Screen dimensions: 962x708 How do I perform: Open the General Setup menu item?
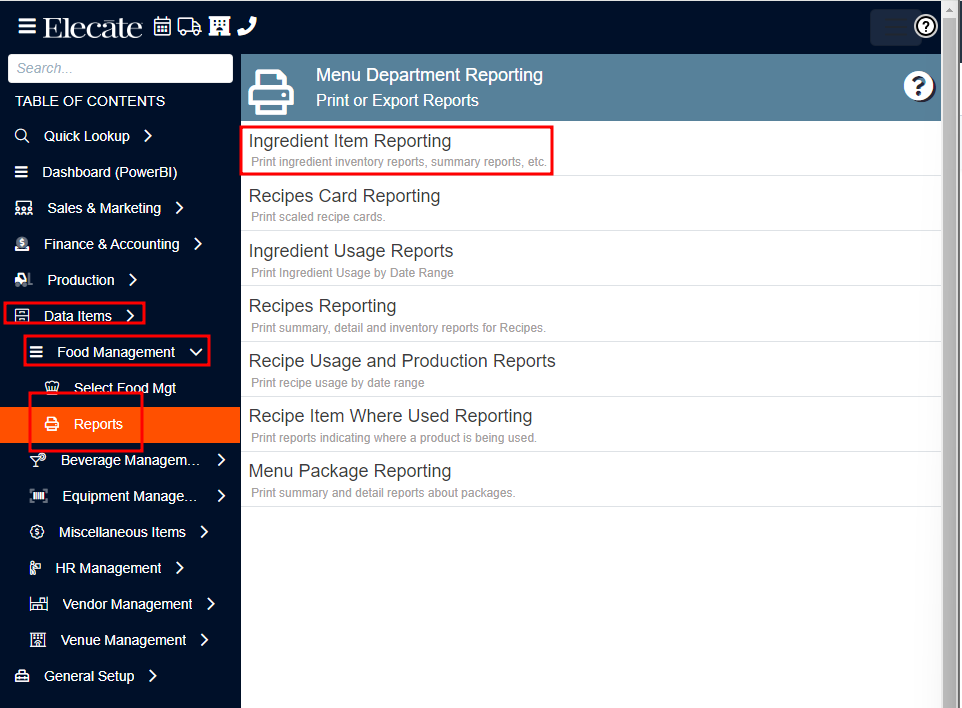coord(89,676)
